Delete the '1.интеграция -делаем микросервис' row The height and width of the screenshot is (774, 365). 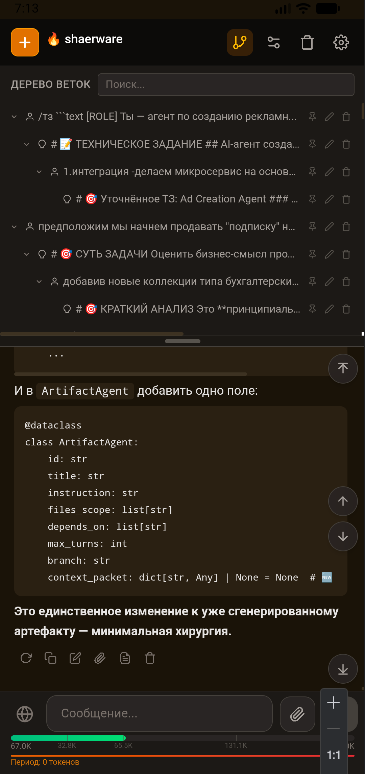pos(346,172)
